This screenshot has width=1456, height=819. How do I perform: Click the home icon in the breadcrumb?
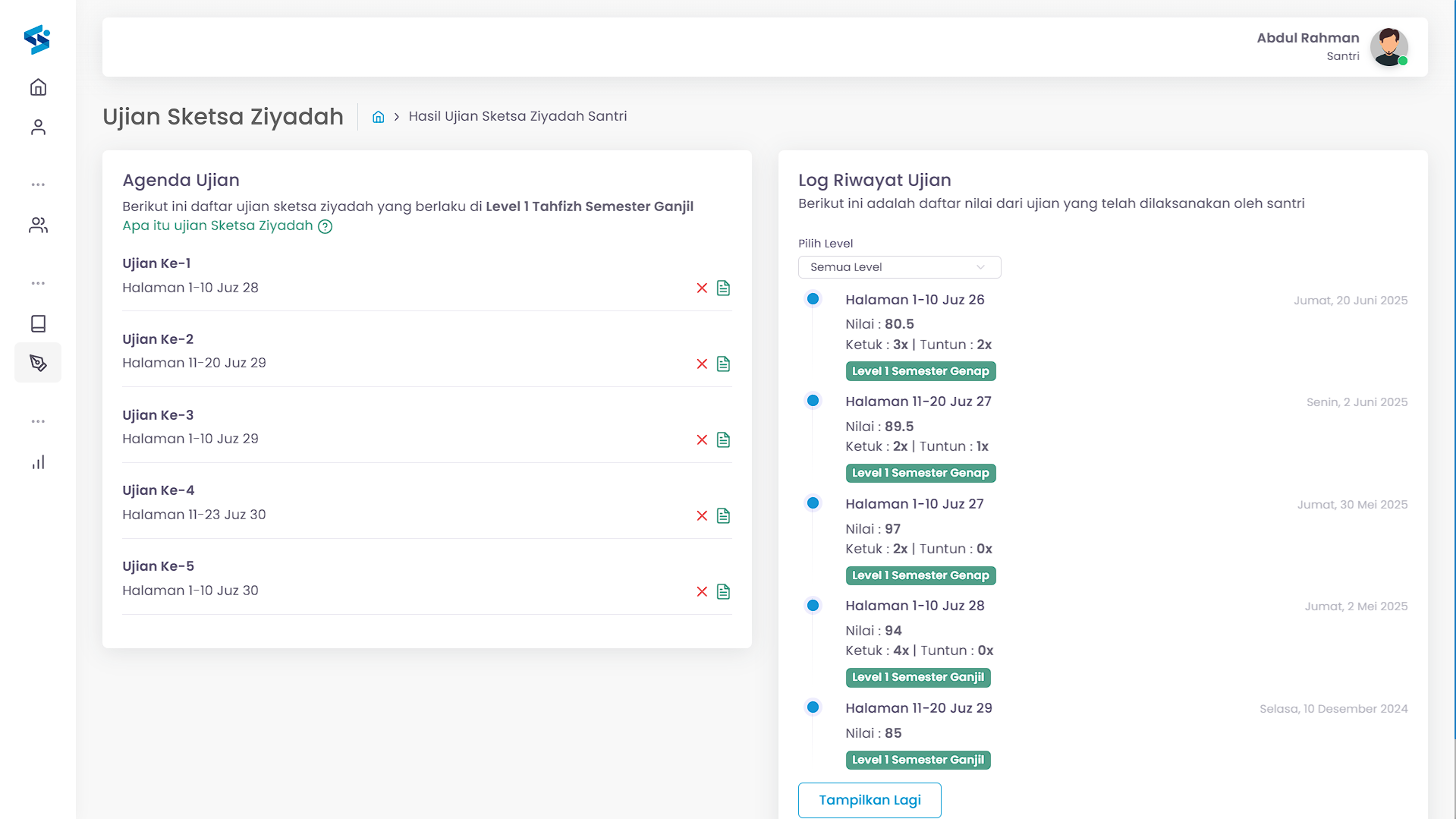pyautogui.click(x=378, y=116)
